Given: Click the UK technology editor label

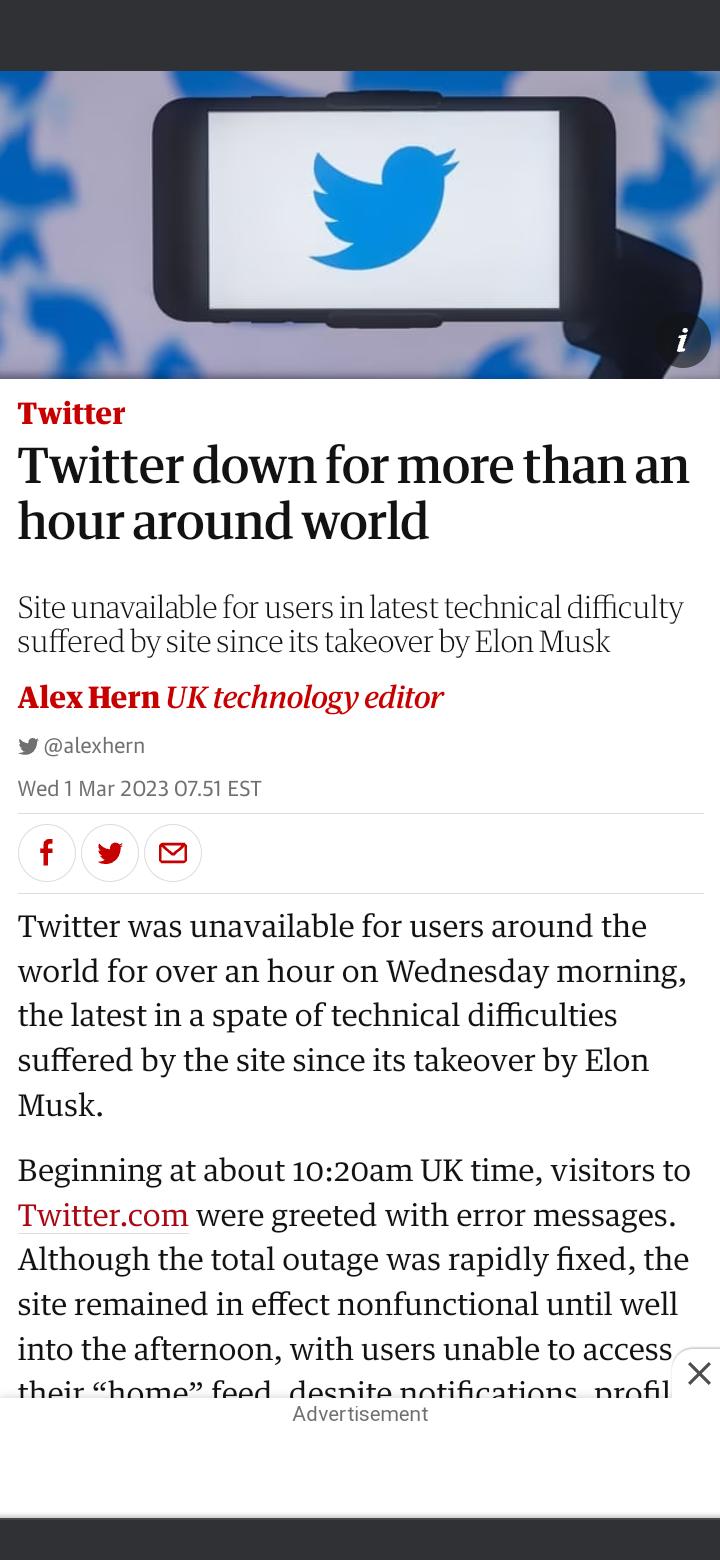Looking at the screenshot, I should click(304, 699).
